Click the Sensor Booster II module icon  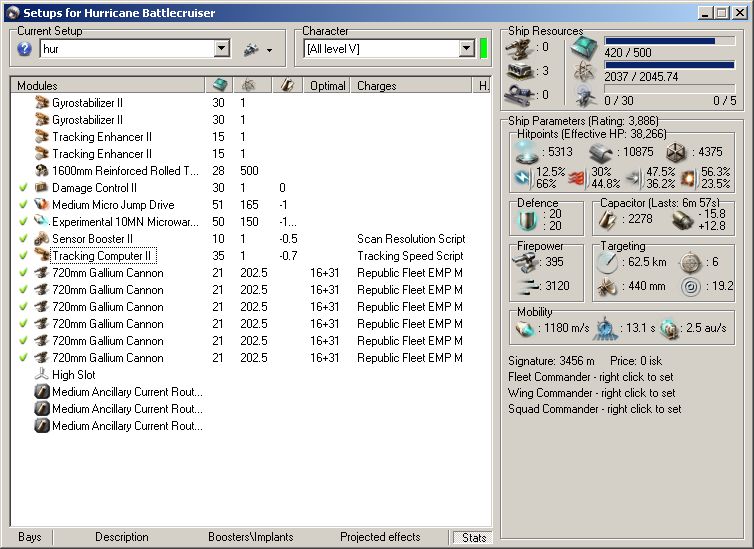pos(41,239)
